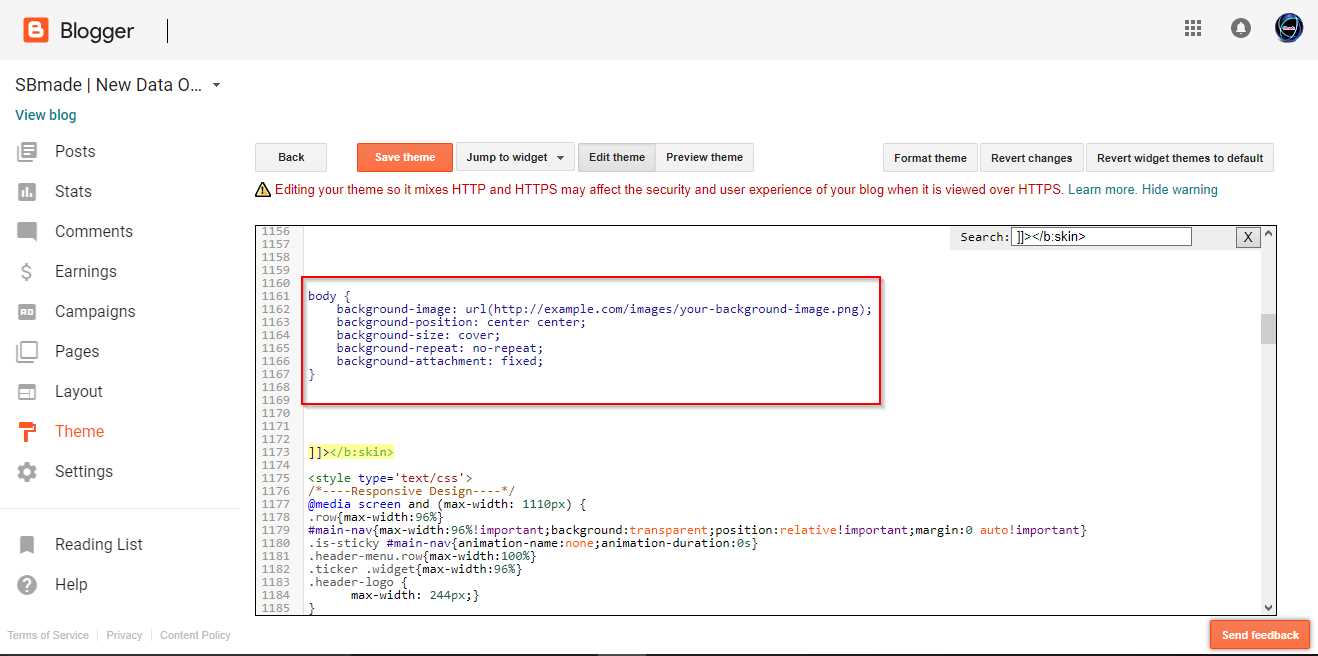Image resolution: width=1318 pixels, height=656 pixels.
Task: Check notifications via the bell icon
Action: click(x=1241, y=28)
